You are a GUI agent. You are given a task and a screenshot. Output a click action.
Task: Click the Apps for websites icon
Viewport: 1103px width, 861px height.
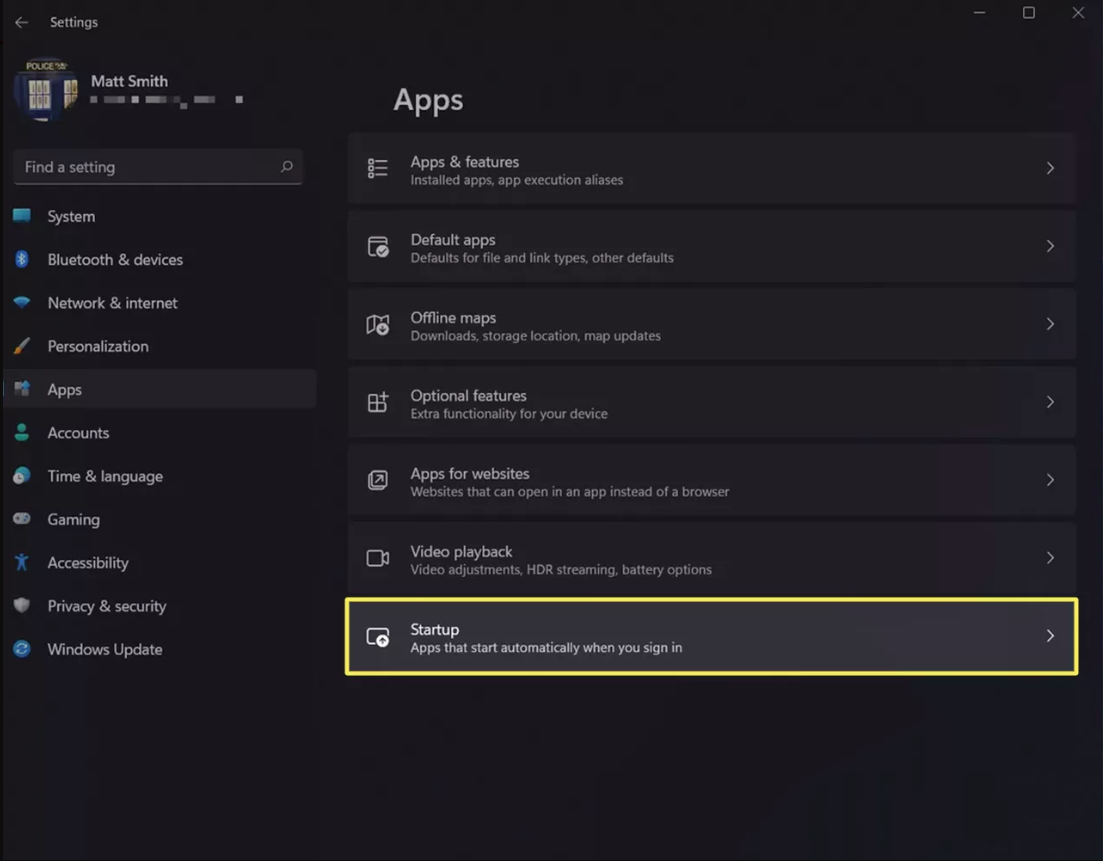coord(378,480)
